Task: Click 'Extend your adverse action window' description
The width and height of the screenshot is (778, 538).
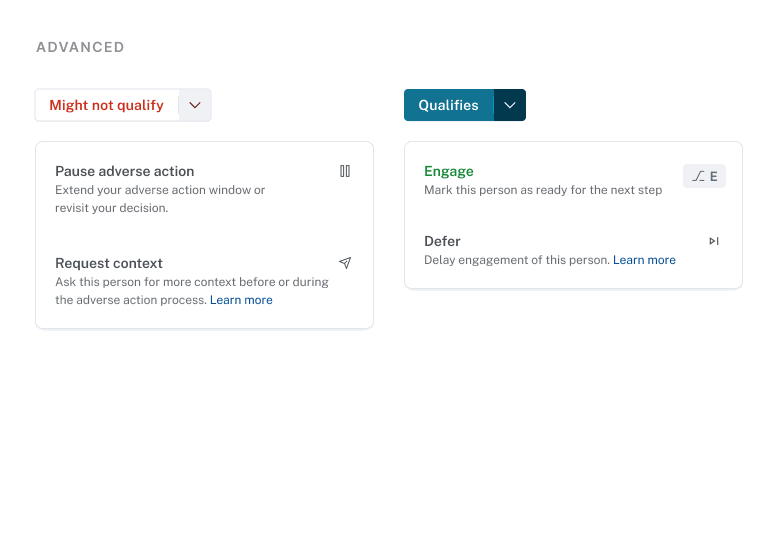Action: click(160, 190)
